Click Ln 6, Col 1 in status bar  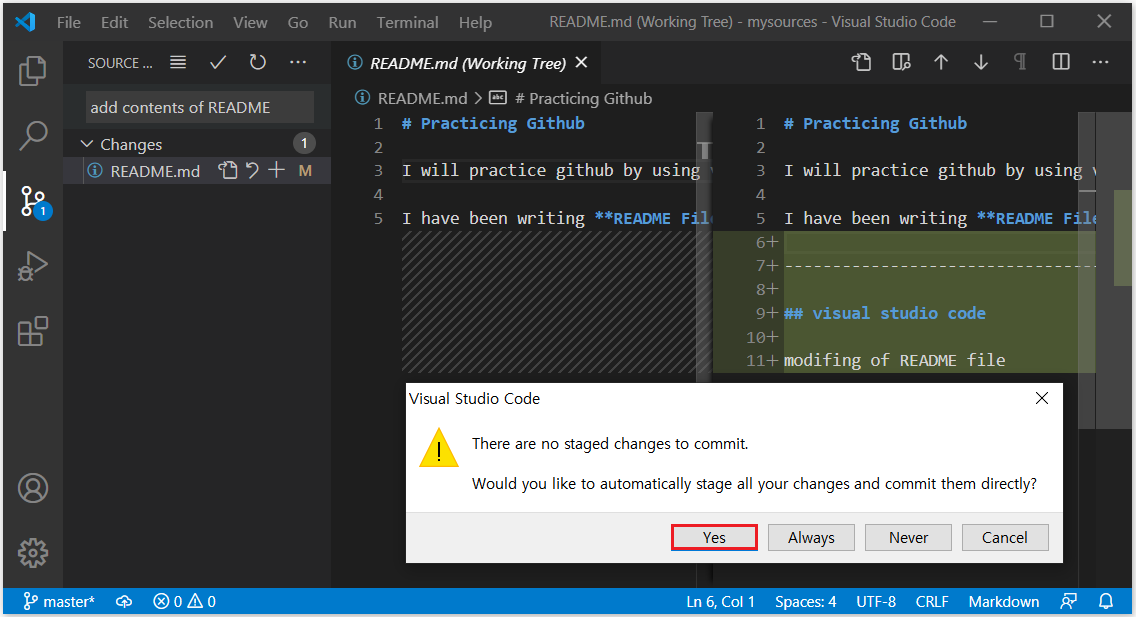720,602
